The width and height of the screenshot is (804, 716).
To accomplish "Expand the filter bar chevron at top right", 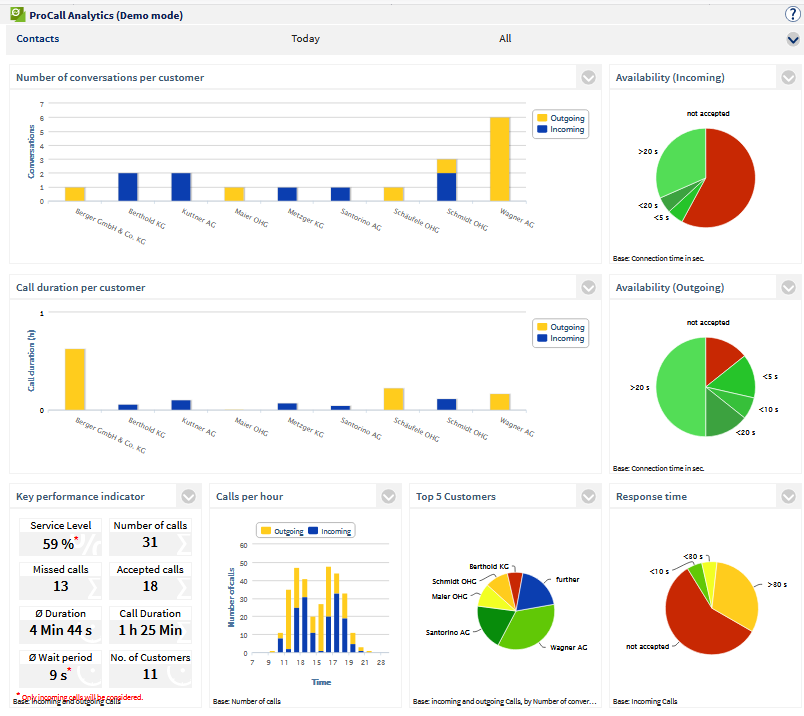I will pyautogui.click(x=793, y=39).
